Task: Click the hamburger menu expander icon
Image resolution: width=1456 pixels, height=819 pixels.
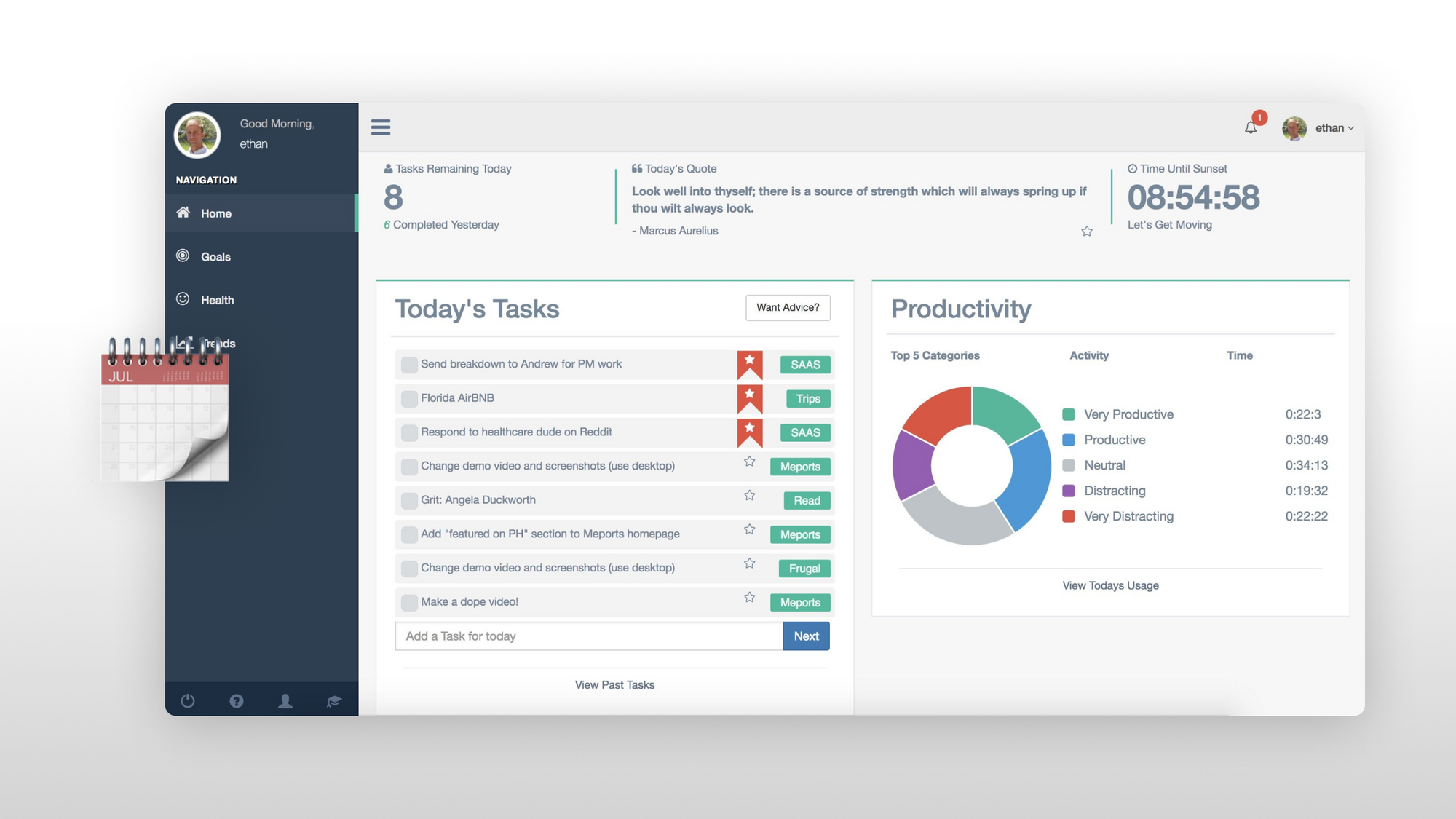Action: tap(381, 127)
